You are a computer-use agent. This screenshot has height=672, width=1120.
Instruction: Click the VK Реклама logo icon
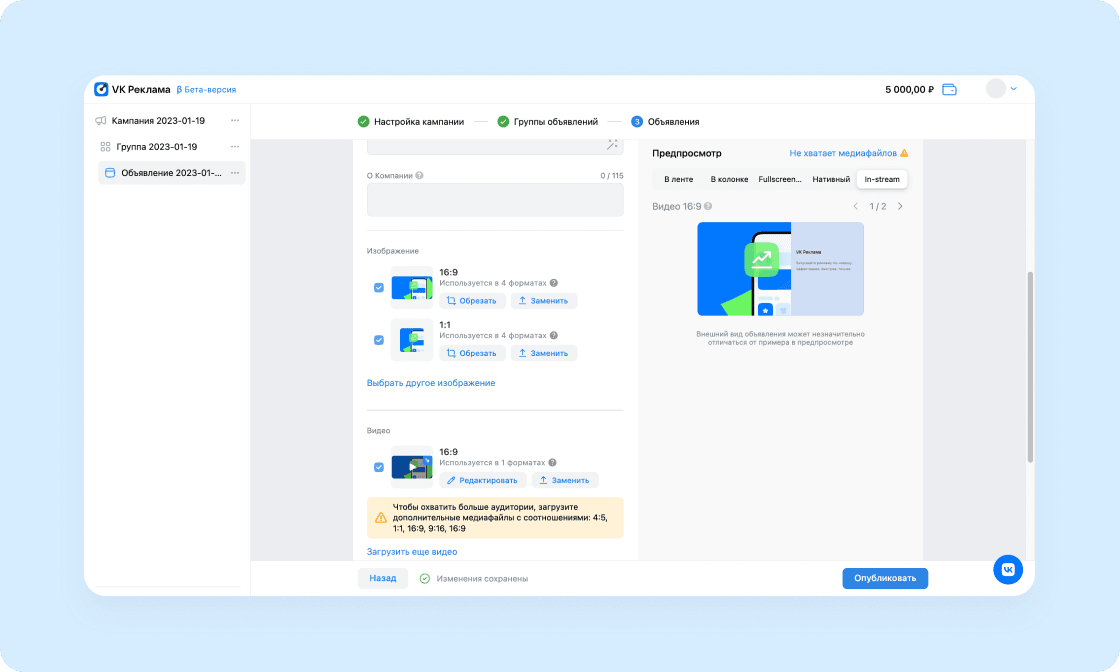tap(101, 89)
